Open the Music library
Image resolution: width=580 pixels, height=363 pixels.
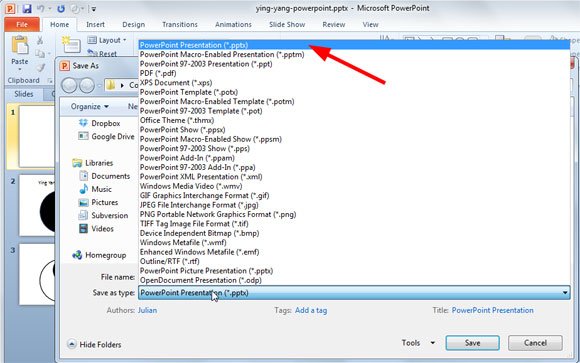95,189
